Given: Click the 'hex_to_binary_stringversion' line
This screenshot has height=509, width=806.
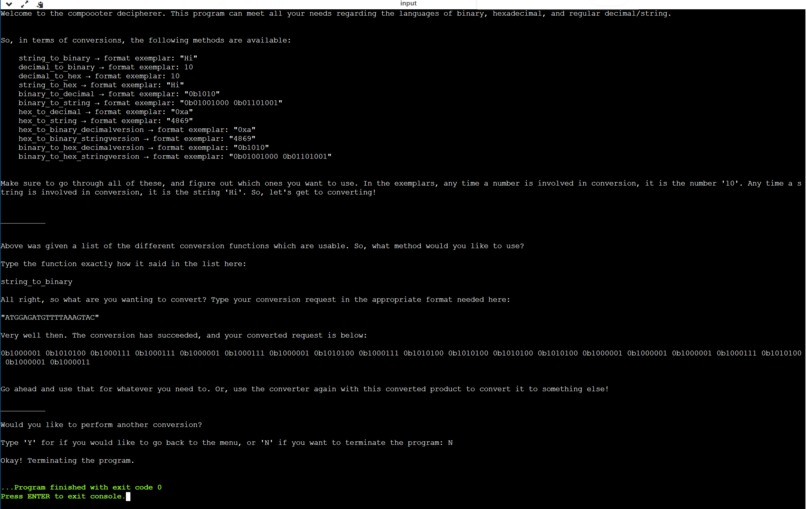Looking at the screenshot, I should point(137,138).
